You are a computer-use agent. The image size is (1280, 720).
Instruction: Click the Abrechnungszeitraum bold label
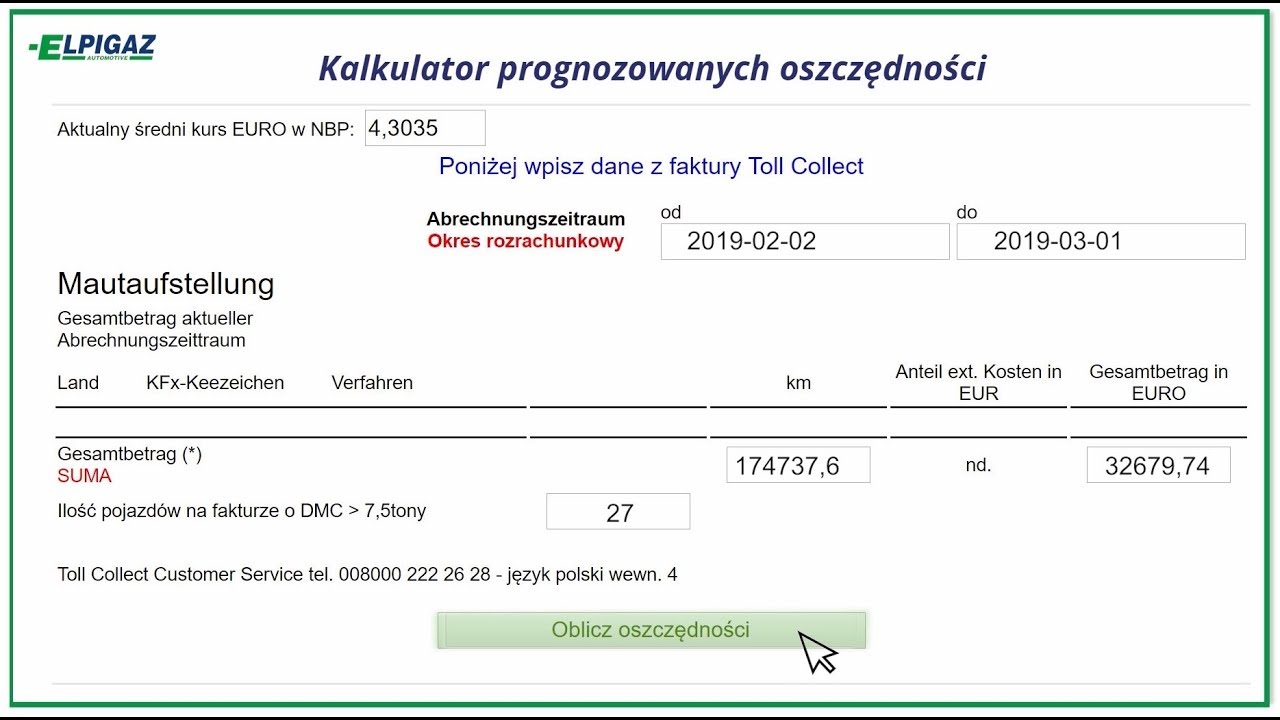[x=525, y=219]
